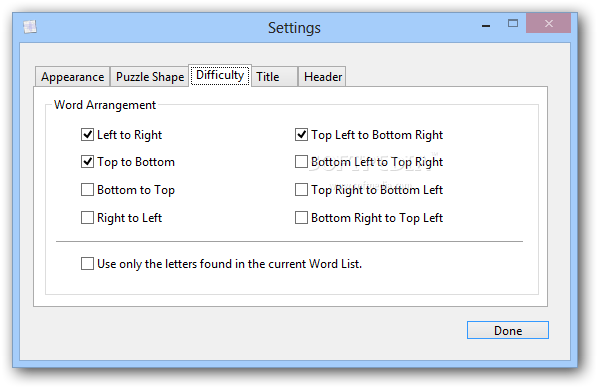The image size is (598, 388).
Task: Open the Header tab
Action: [x=322, y=77]
